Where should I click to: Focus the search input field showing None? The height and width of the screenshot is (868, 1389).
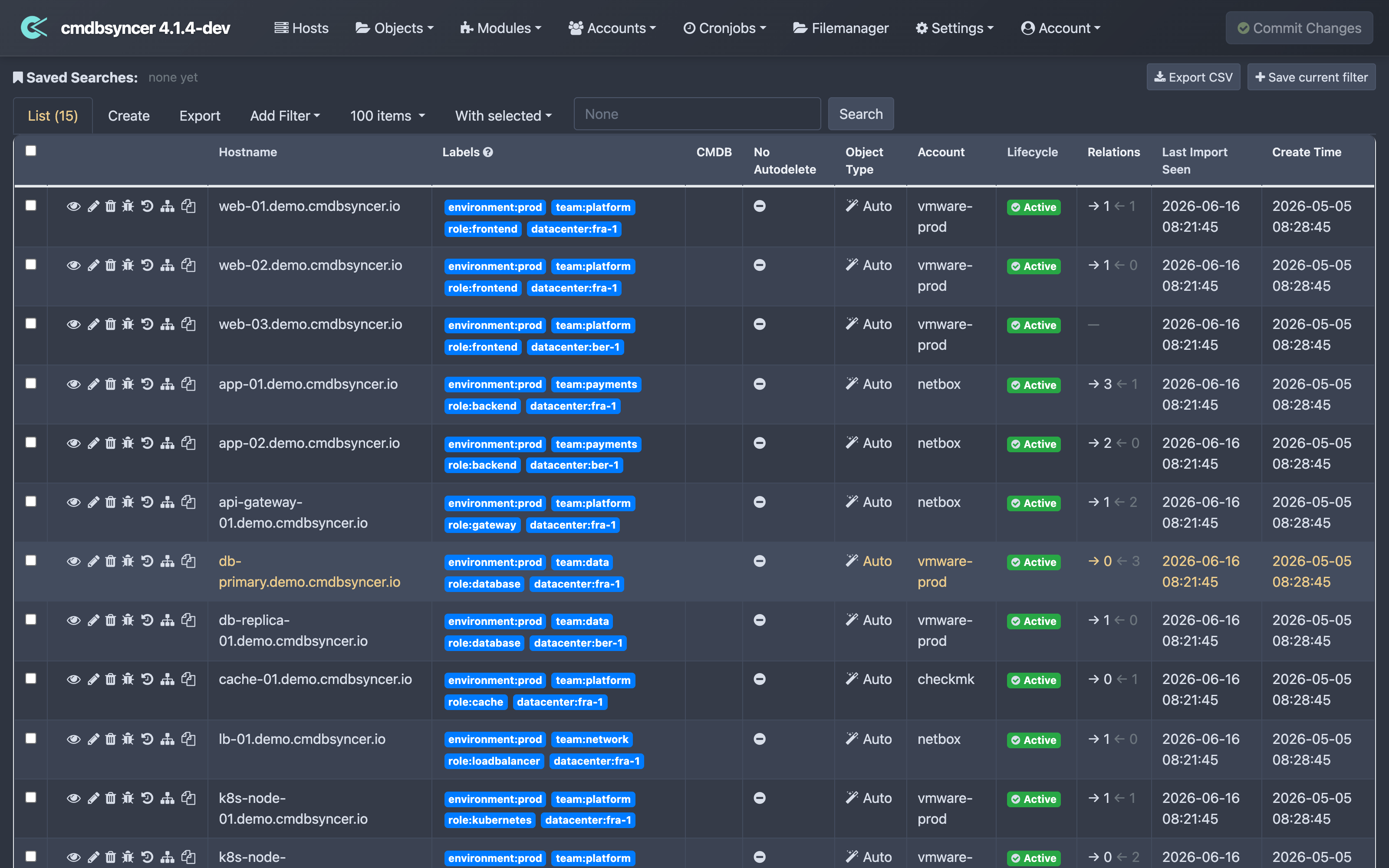(x=697, y=114)
